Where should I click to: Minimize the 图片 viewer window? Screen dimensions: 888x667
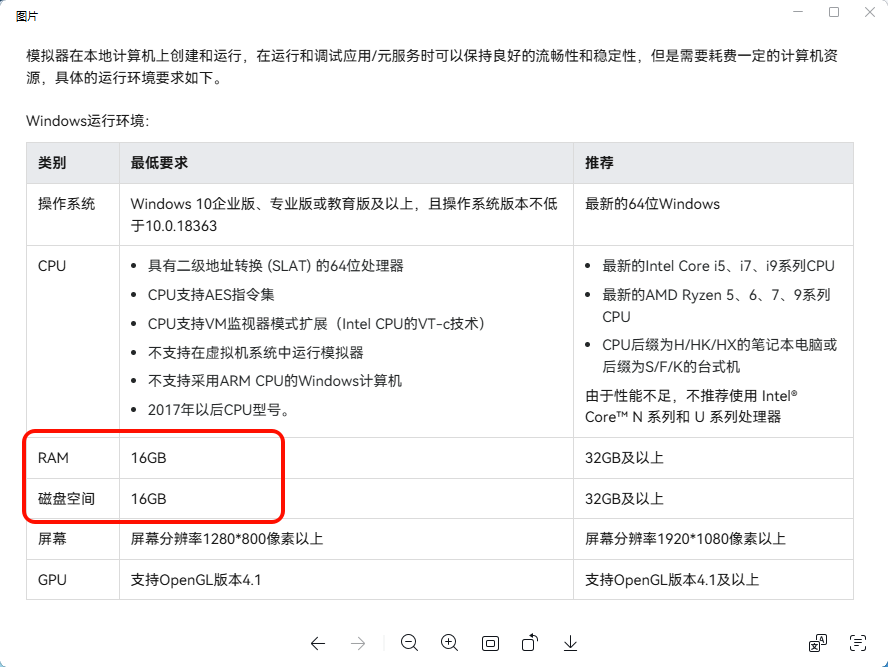pyautogui.click(x=797, y=12)
